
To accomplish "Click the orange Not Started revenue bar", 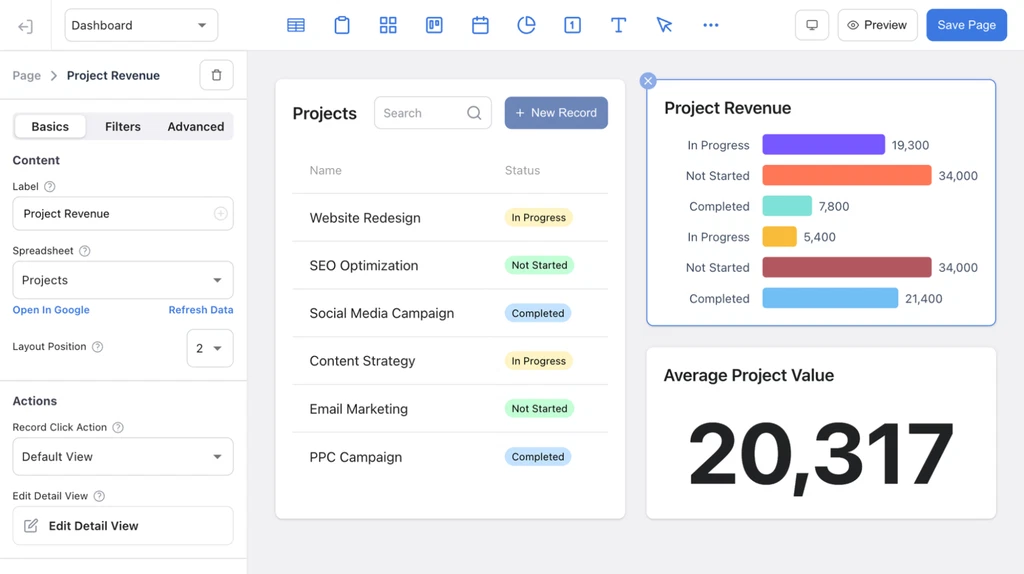I will tap(846, 176).
